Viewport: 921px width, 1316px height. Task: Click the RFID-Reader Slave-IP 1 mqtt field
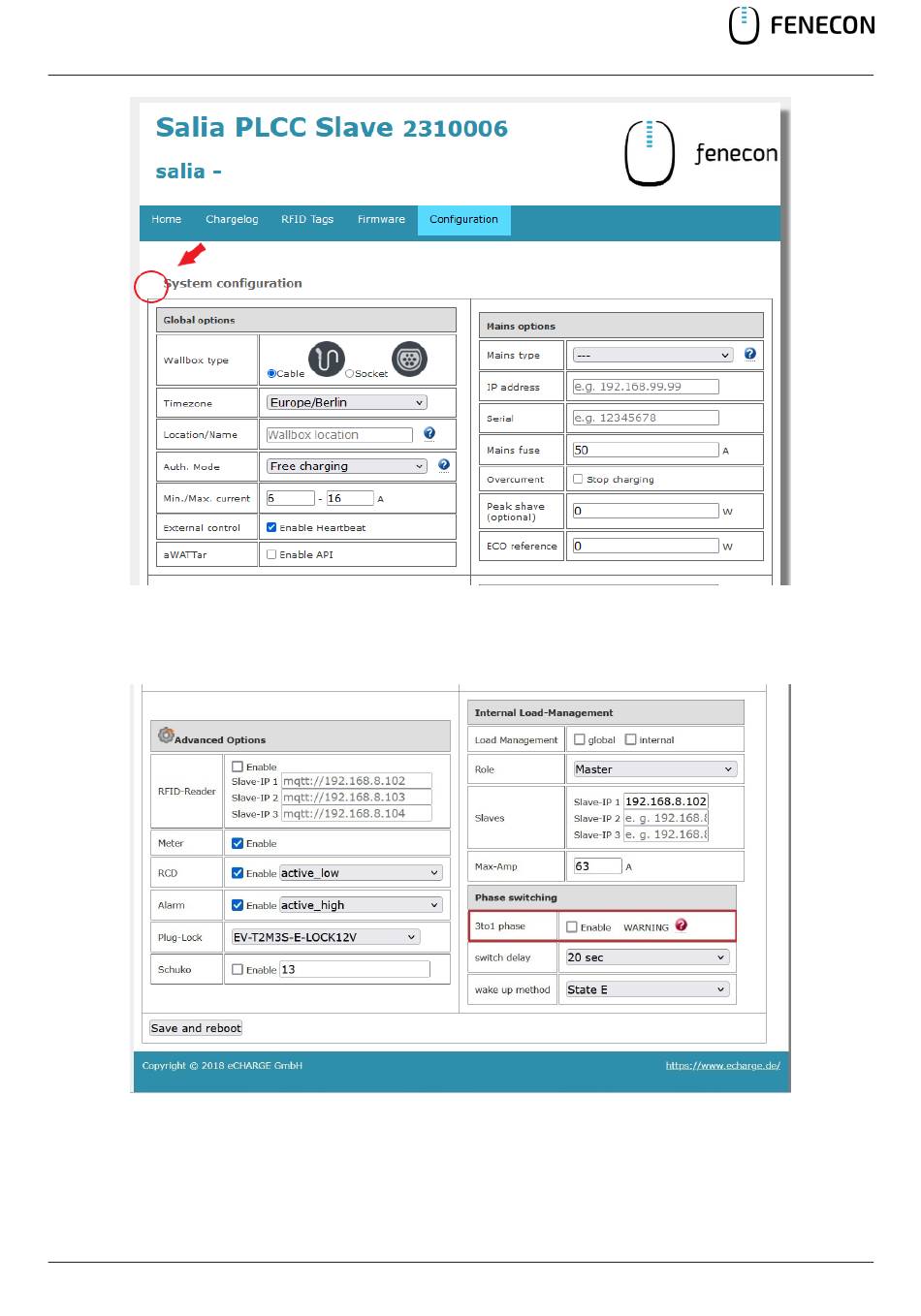357,781
